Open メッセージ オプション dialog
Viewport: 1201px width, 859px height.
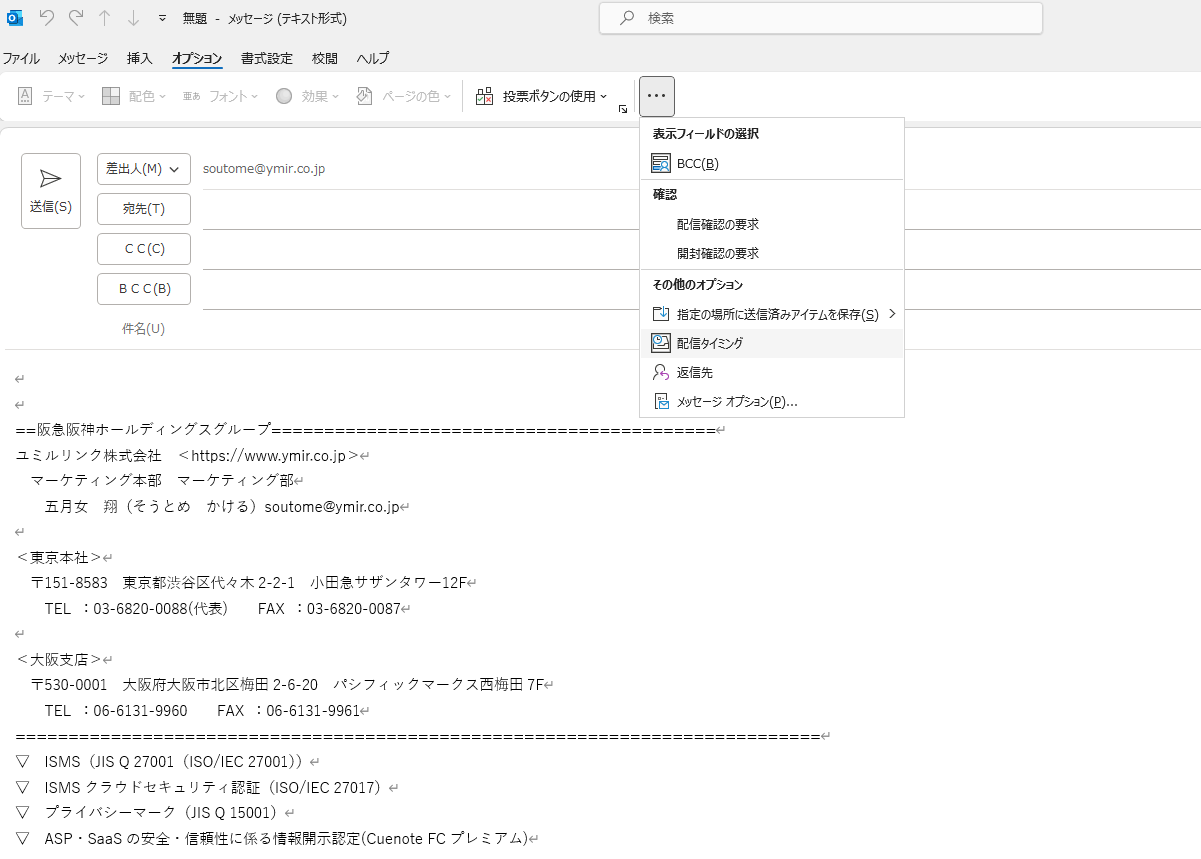(x=772, y=401)
